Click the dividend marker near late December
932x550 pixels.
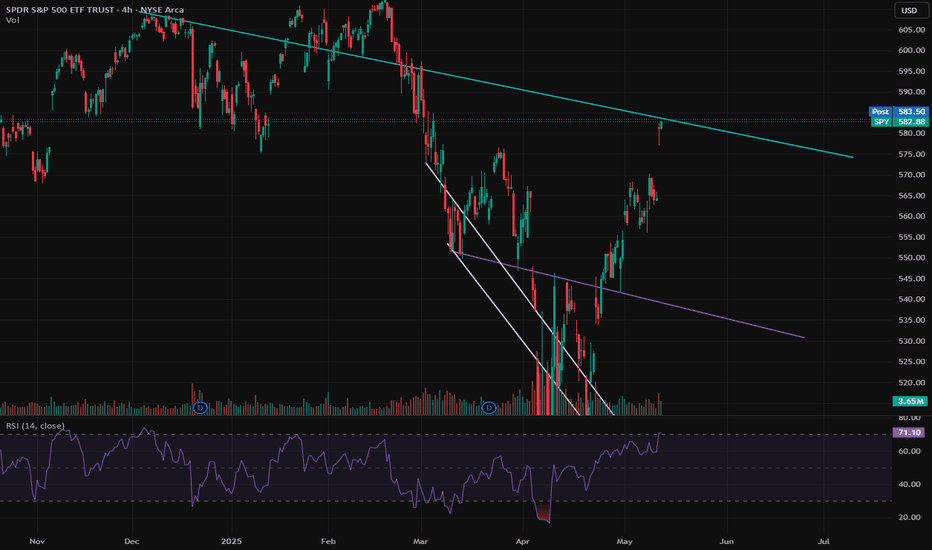pyautogui.click(x=200, y=408)
